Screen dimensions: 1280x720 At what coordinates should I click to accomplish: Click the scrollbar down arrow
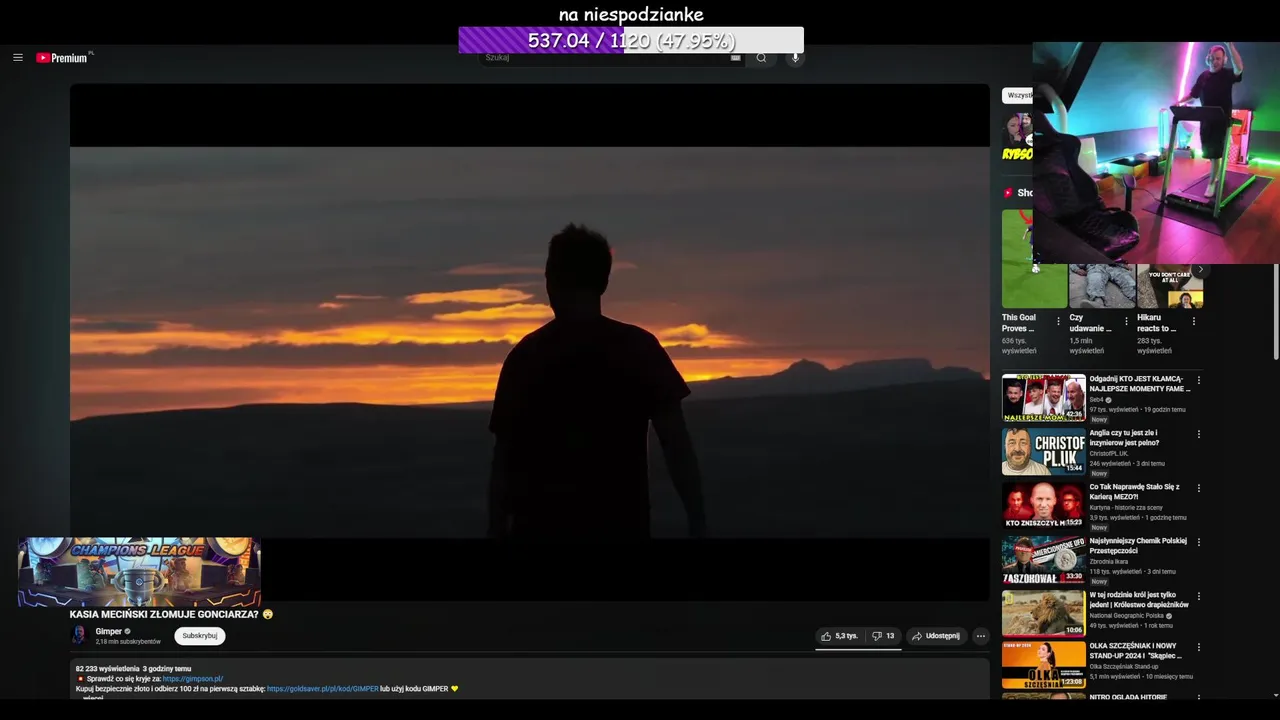click(x=1275, y=695)
